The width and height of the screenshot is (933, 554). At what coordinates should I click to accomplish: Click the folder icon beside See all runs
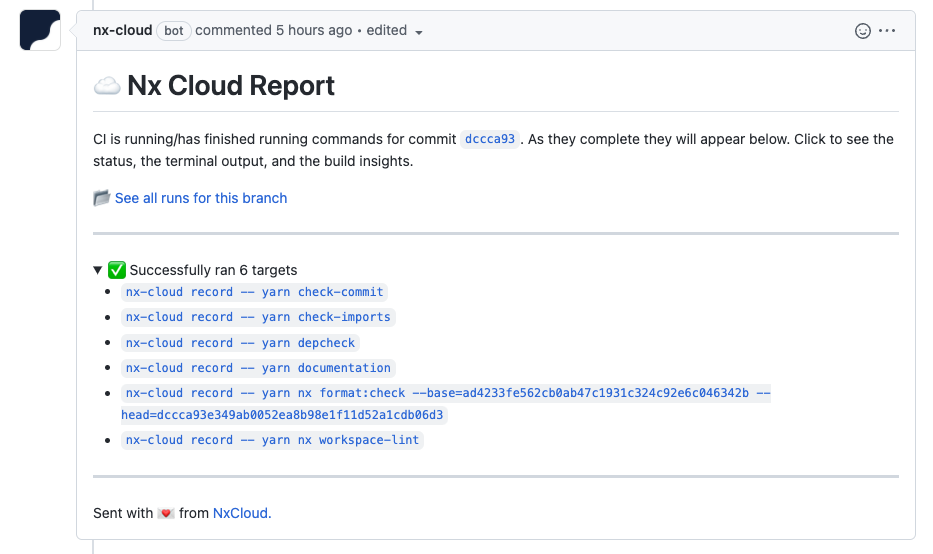[102, 198]
